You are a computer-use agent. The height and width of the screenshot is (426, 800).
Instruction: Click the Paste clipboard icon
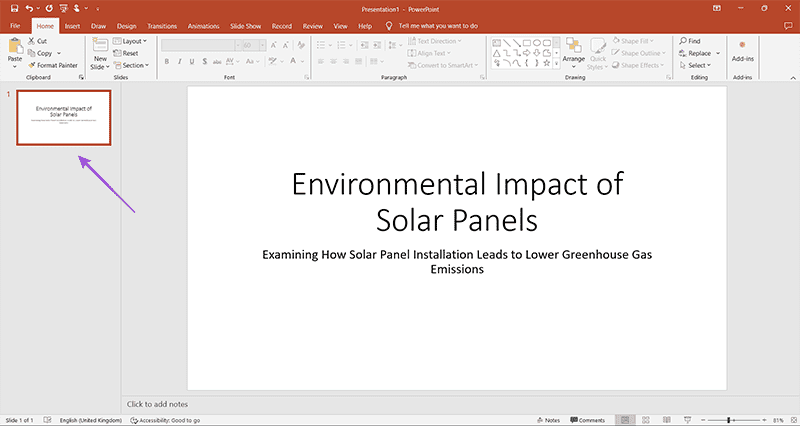[15, 46]
